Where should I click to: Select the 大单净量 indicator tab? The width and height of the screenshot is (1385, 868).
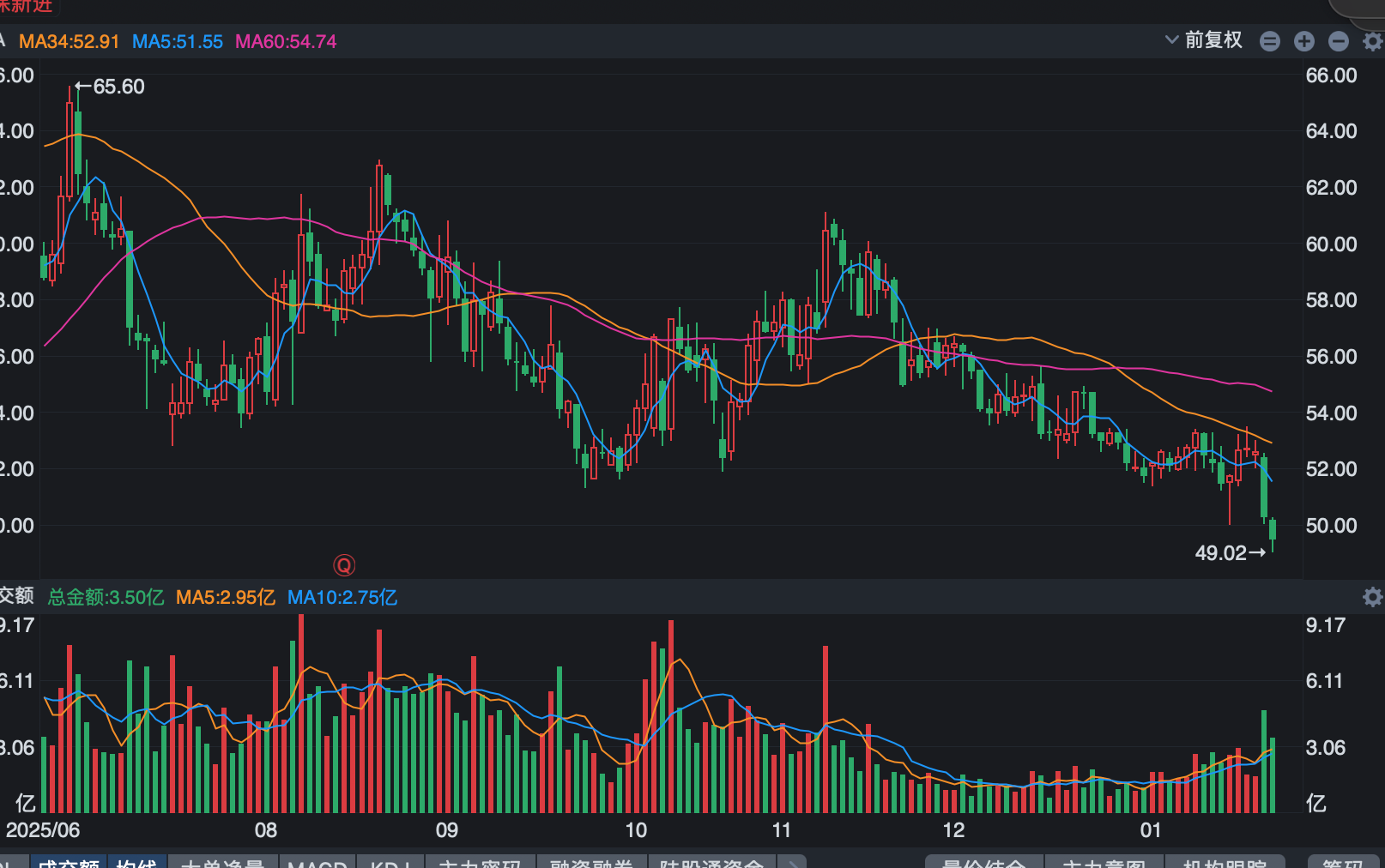click(x=222, y=863)
